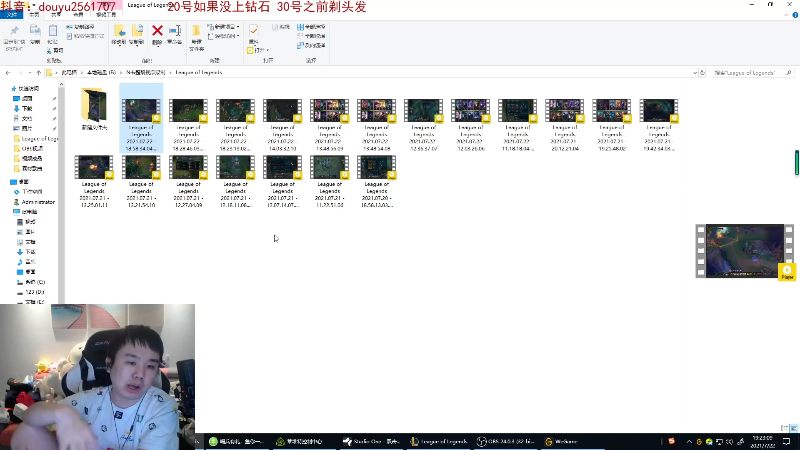Select the video ending 12.55.07.07
Viewport: 800px width, 450px height.
[423, 125]
